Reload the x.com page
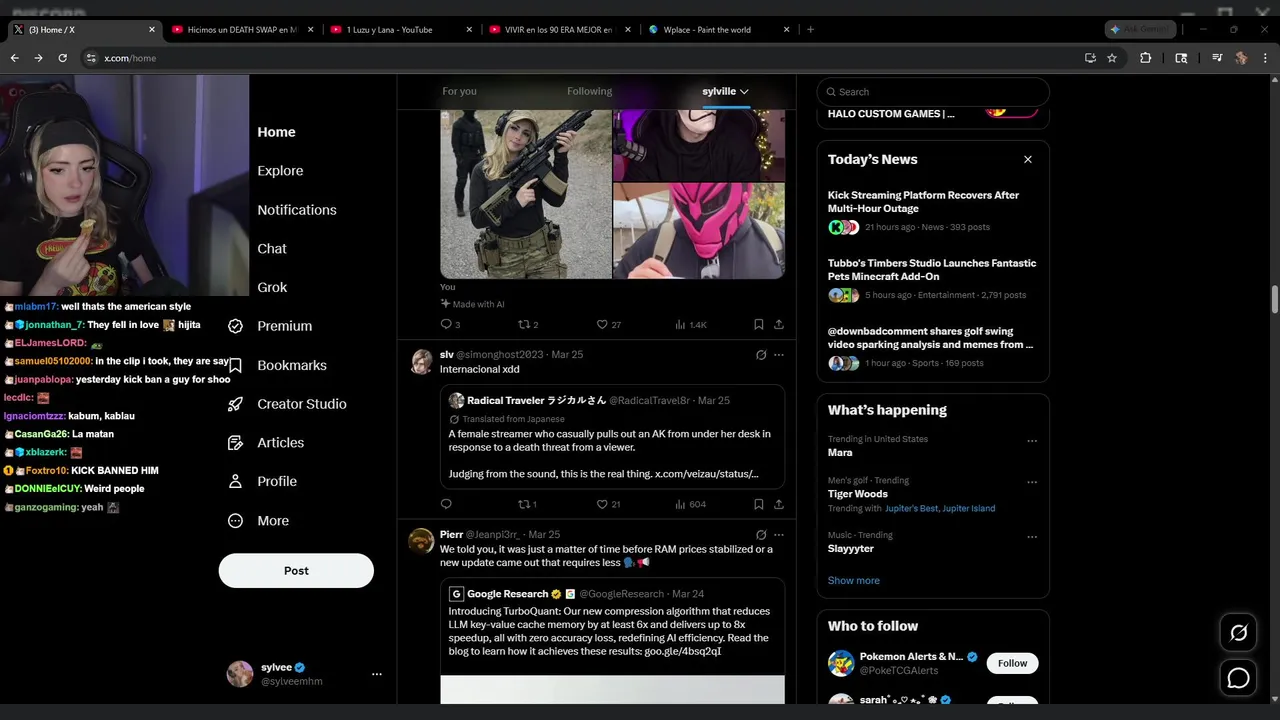 click(62, 58)
